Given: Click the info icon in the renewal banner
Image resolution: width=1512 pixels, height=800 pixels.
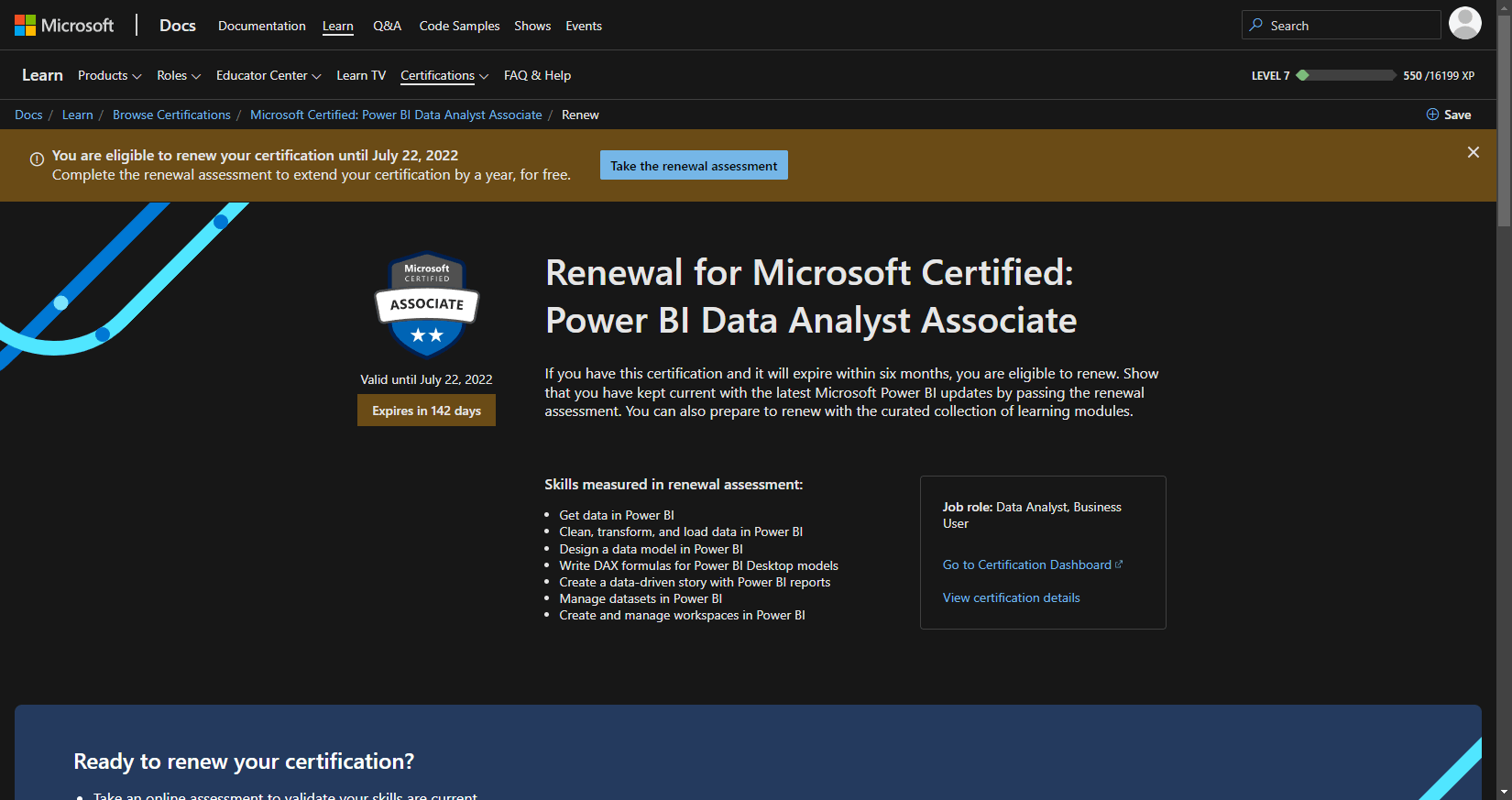Looking at the screenshot, I should (37, 159).
